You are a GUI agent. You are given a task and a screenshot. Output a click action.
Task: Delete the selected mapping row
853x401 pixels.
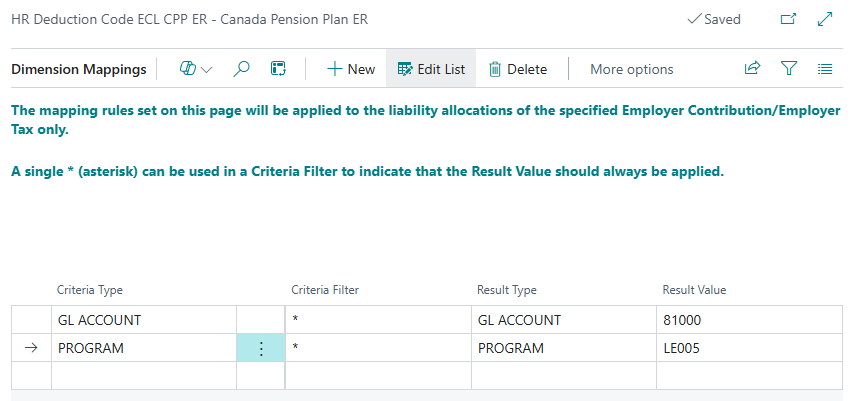tap(517, 69)
